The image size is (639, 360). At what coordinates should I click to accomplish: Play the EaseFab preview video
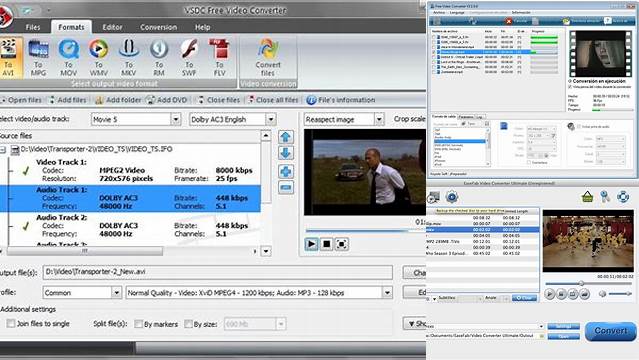(549, 294)
